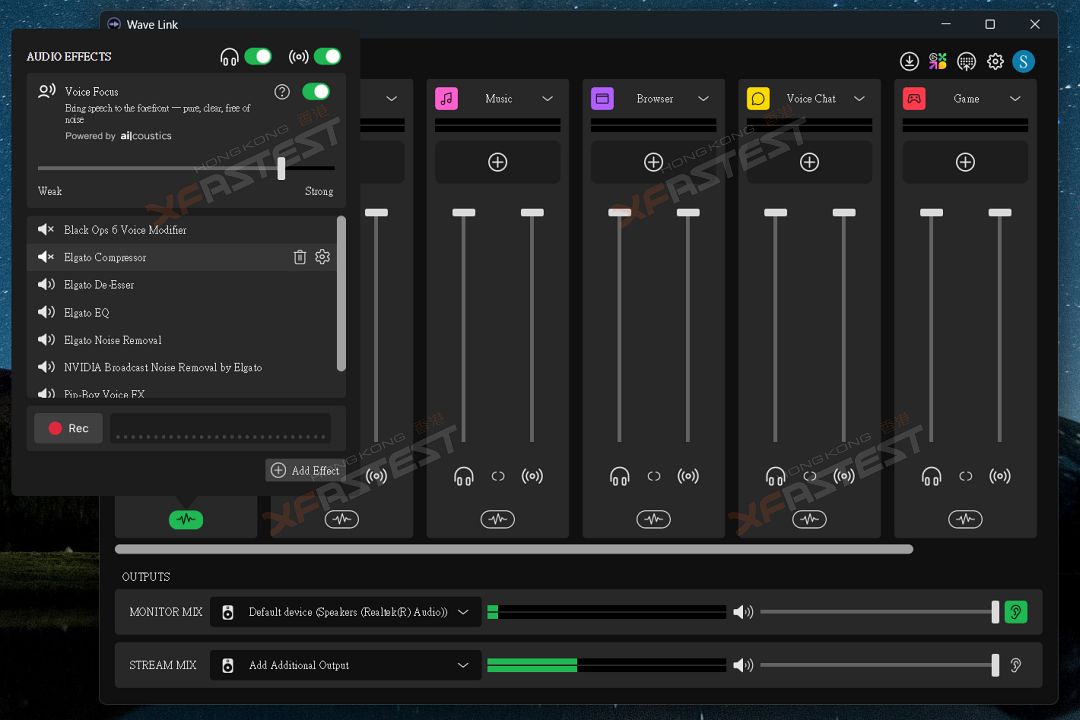Image resolution: width=1080 pixels, height=720 pixels.
Task: Mute Music channel in monitor headphones
Action: pyautogui.click(x=464, y=476)
